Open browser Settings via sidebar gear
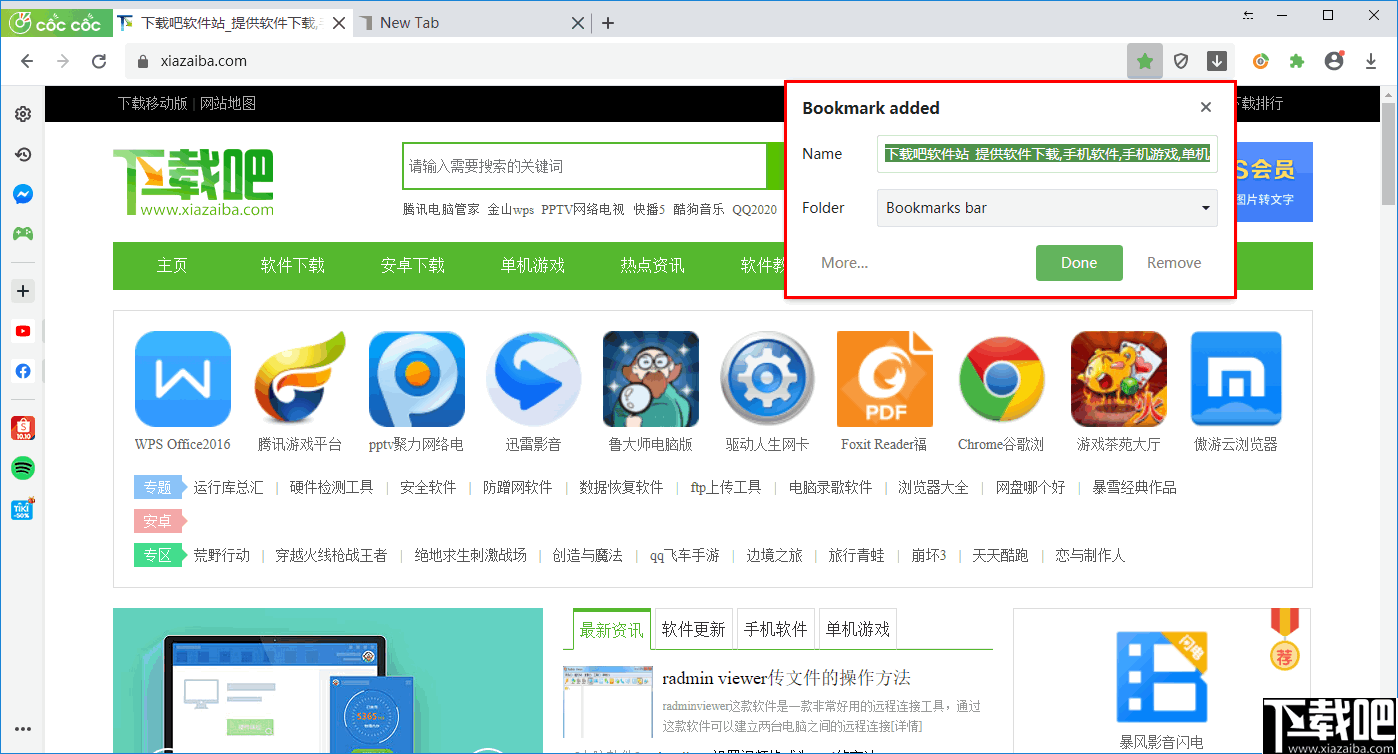This screenshot has width=1398, height=754. (x=22, y=113)
